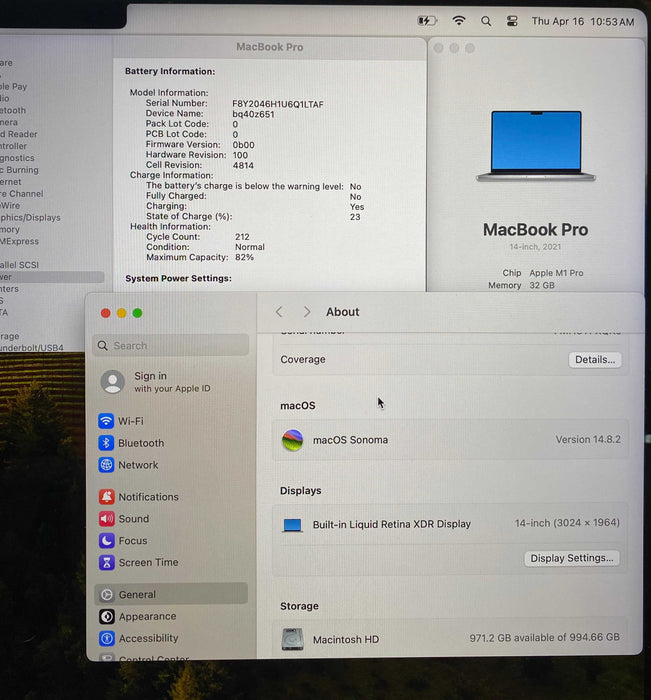Click battery serial number F8Y2046H1U6Q1LTAF
Screen dimensions: 651x700
pyautogui.click(x=278, y=104)
